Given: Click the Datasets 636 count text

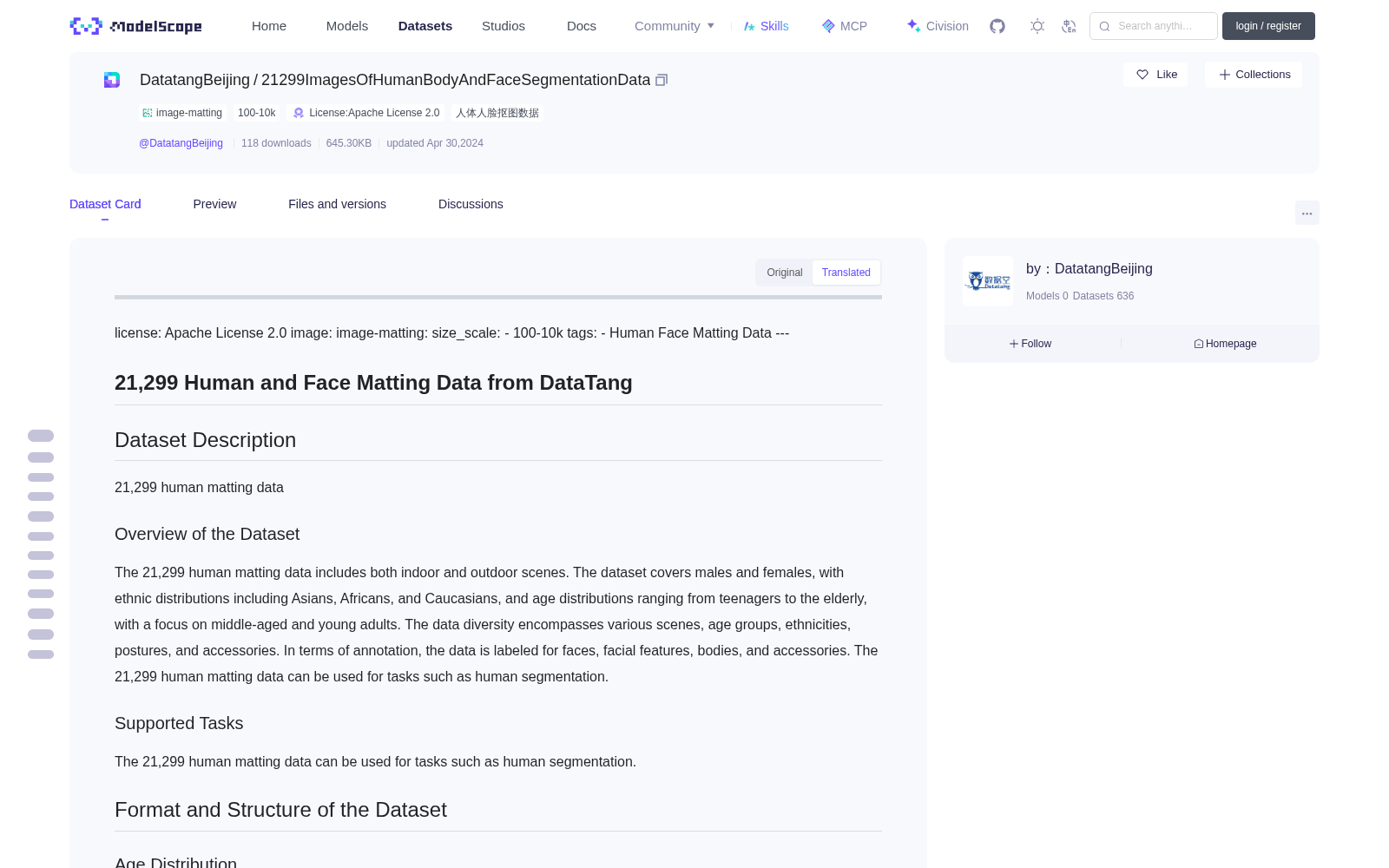Looking at the screenshot, I should point(1103,296).
